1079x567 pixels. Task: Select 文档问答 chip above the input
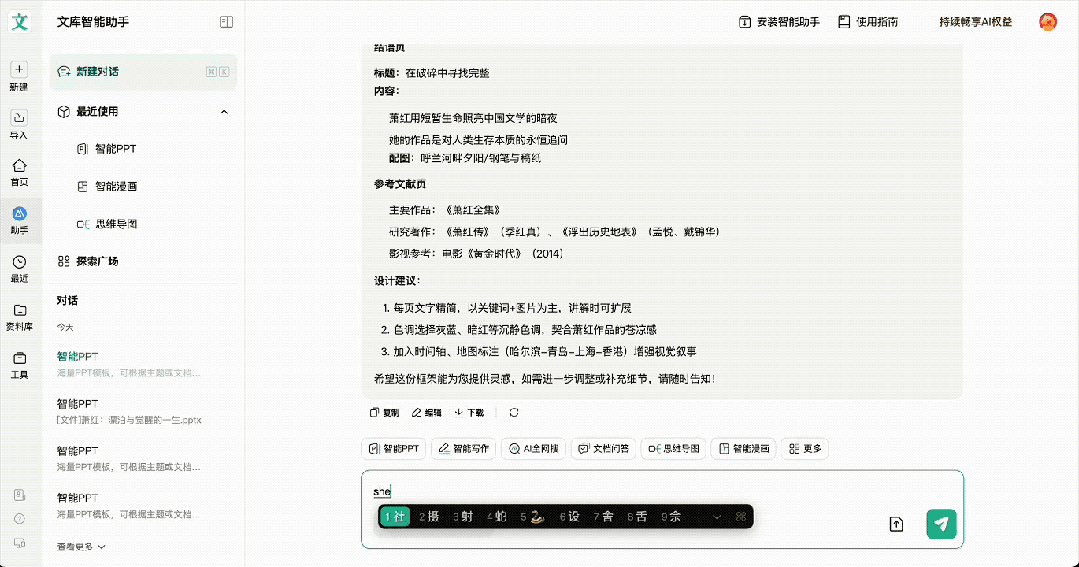point(603,449)
